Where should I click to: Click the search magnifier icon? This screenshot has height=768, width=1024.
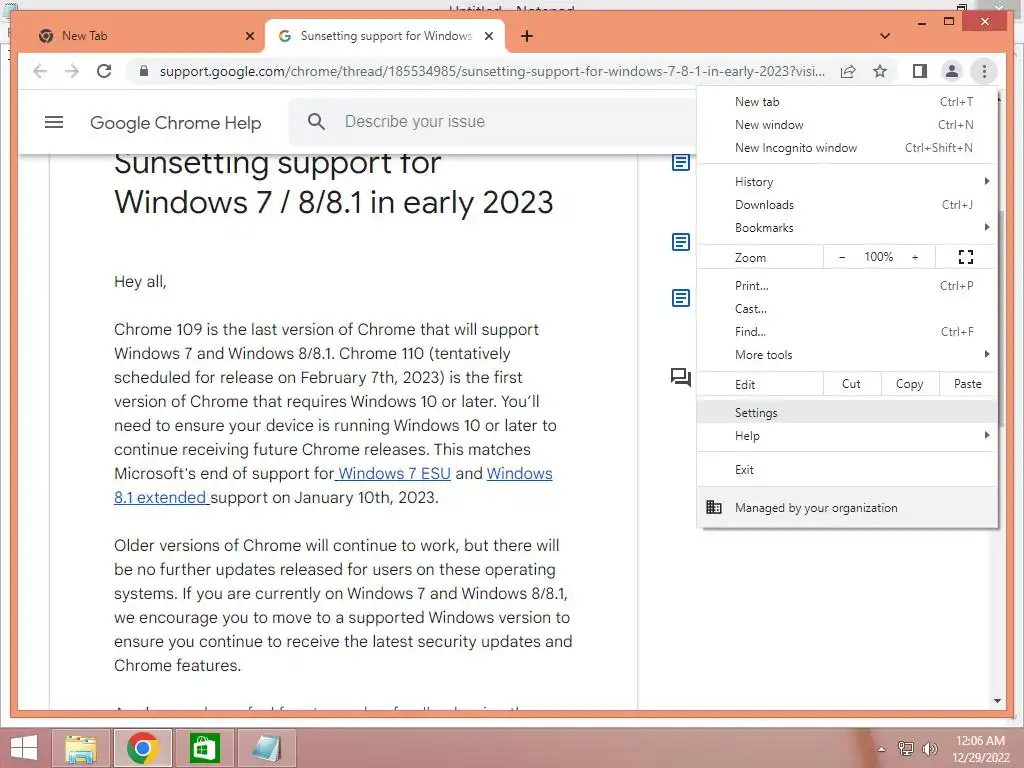(x=316, y=121)
